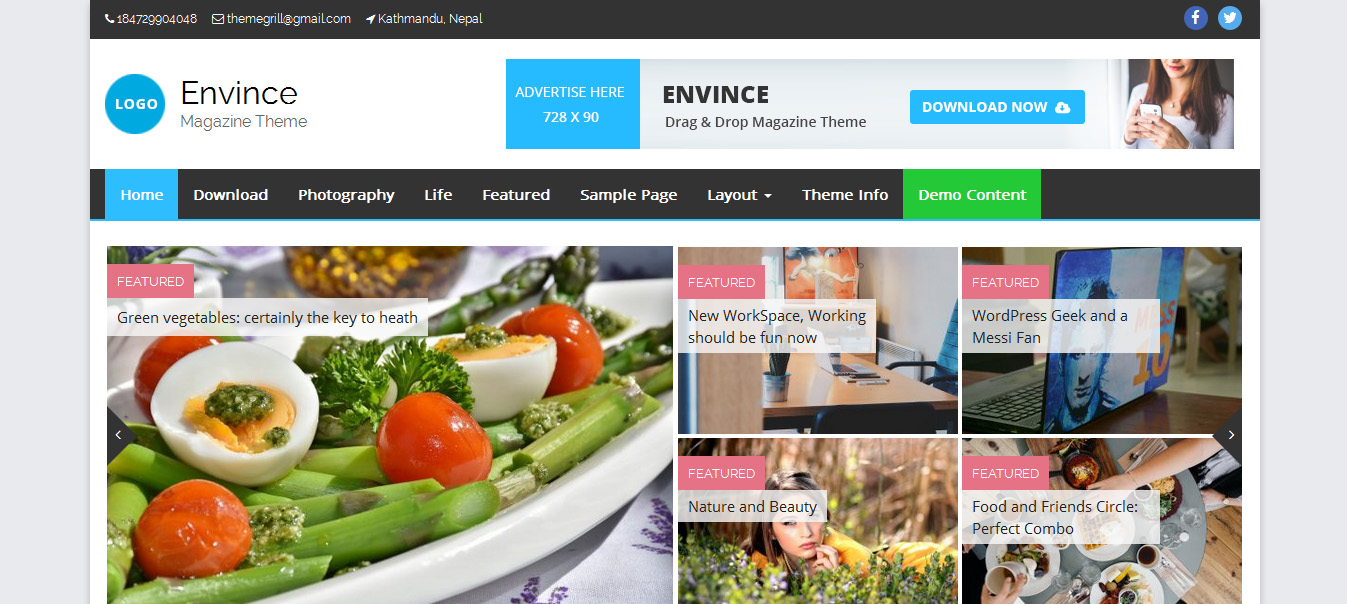Click the Demo Content button
The height and width of the screenshot is (604, 1347).
[x=972, y=194]
